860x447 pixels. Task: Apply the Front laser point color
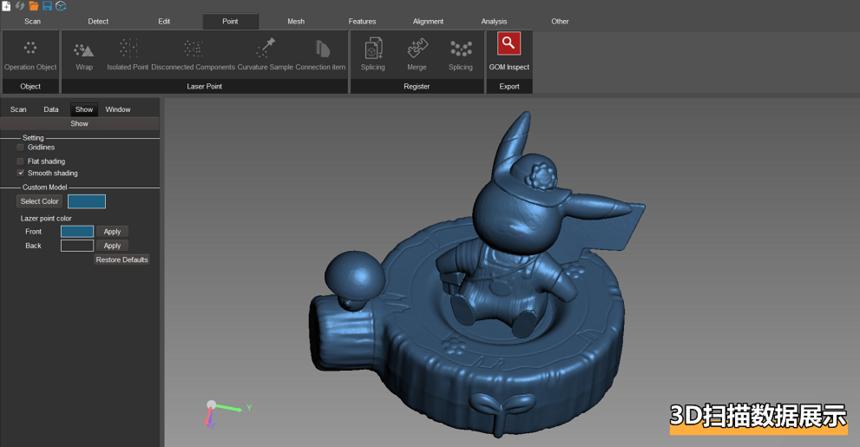[x=112, y=231]
